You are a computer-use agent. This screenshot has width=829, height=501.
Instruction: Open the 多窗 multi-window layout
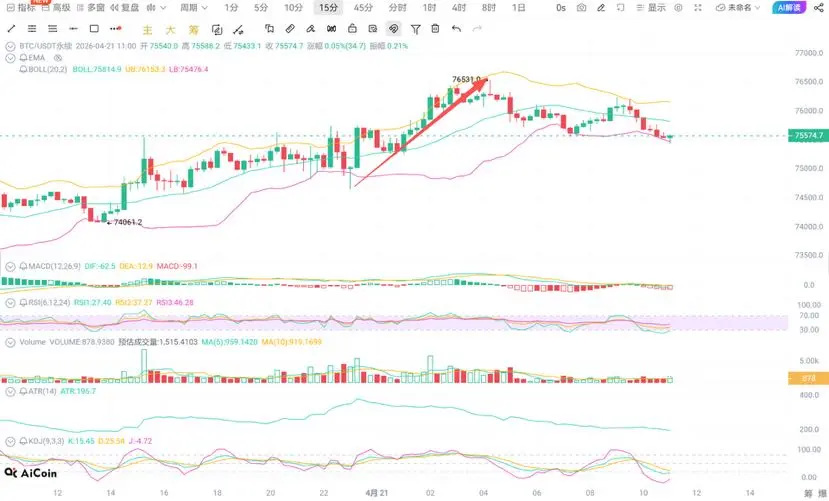[90, 7]
